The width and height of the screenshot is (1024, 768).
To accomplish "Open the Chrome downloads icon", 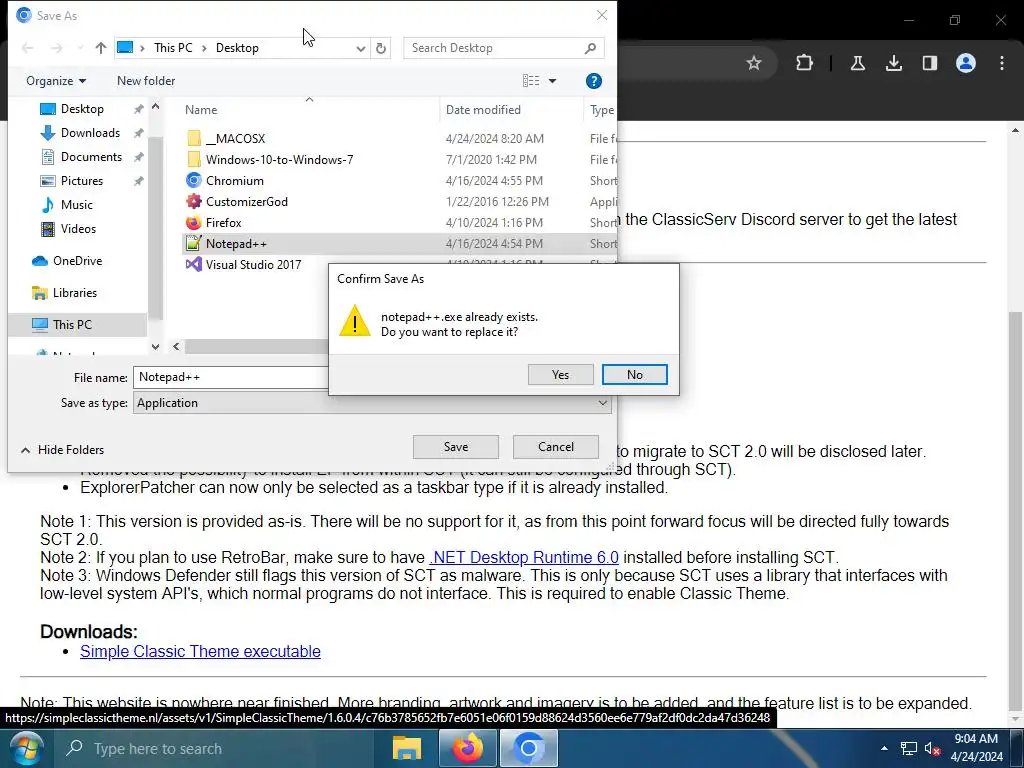I will [x=893, y=63].
